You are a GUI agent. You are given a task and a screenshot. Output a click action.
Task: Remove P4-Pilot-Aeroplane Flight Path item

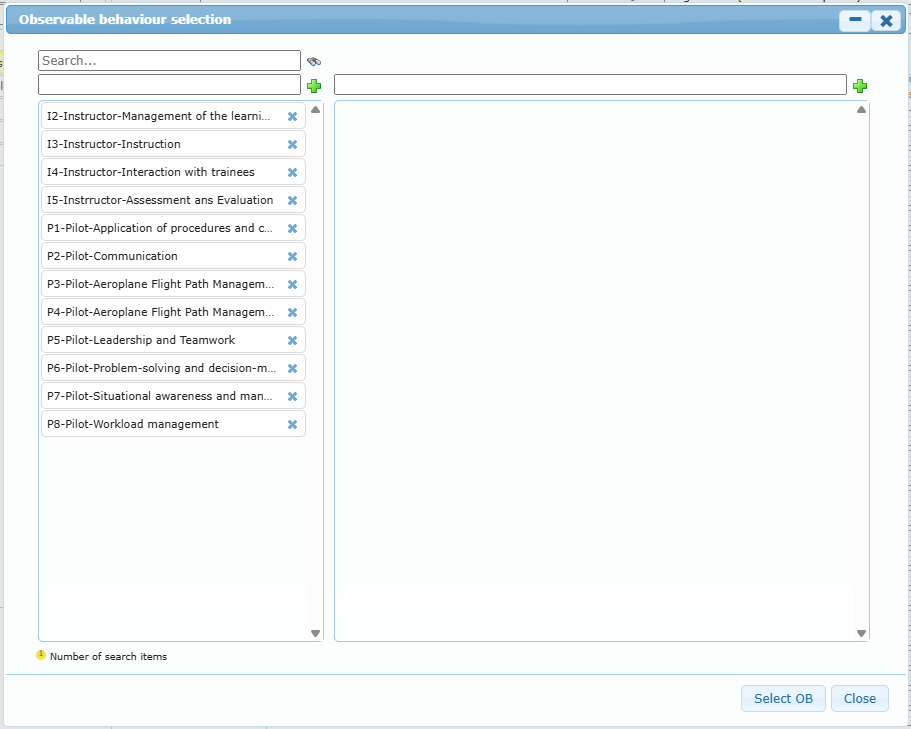tap(292, 312)
